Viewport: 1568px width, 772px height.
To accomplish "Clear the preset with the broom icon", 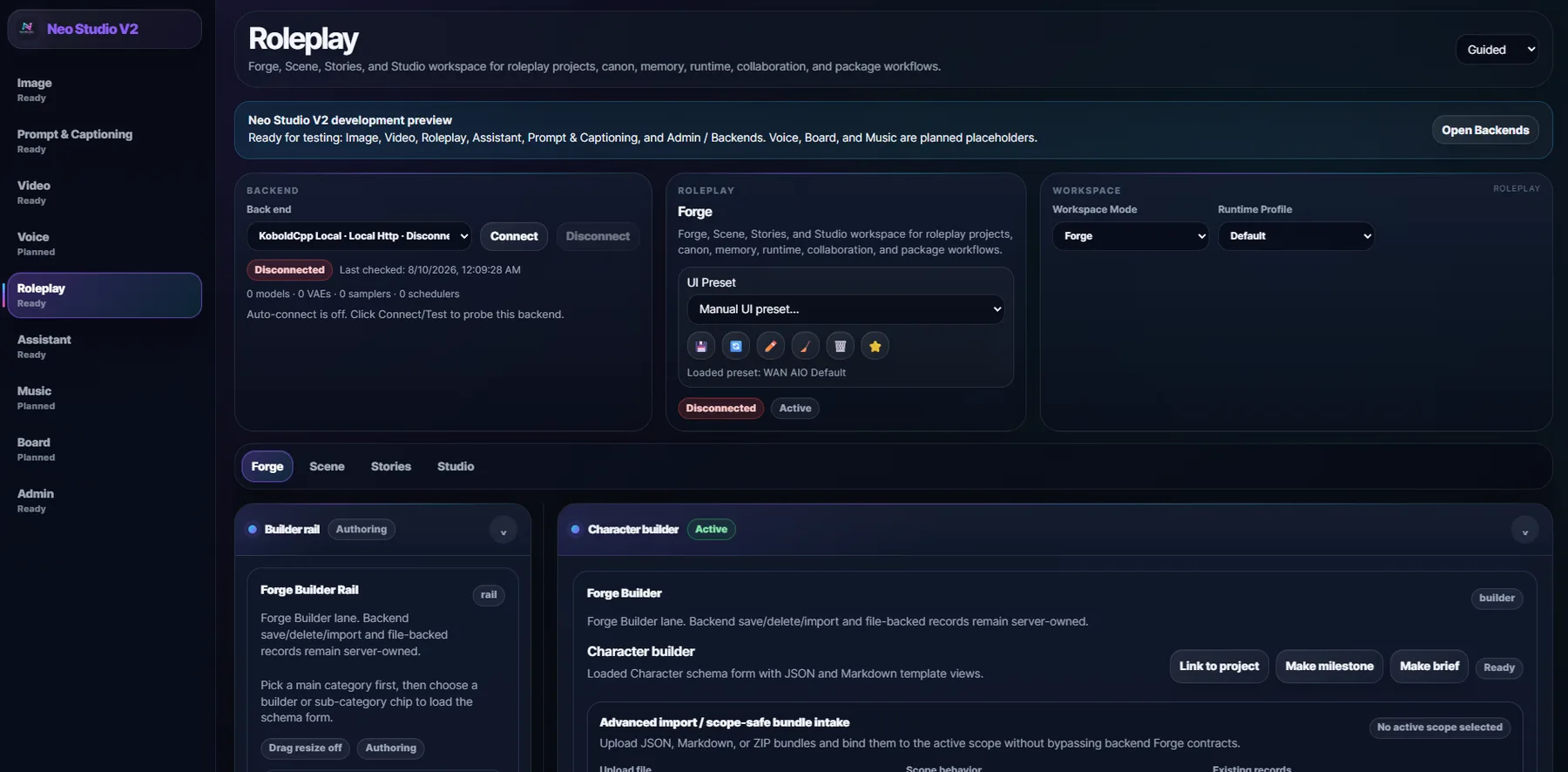I will 806,346.
